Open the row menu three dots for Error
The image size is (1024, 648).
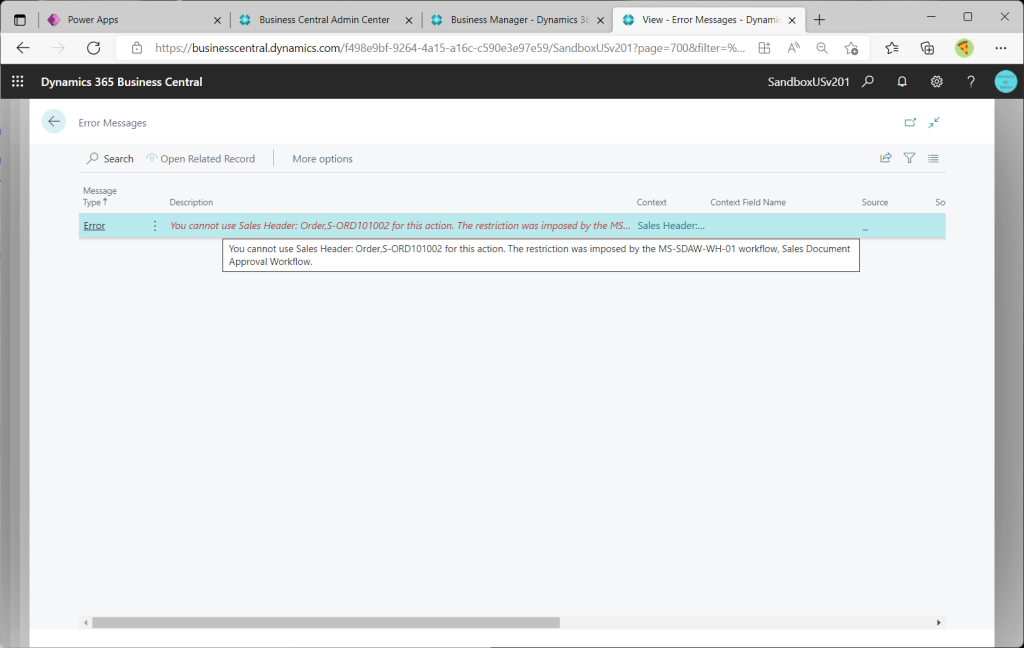coord(155,225)
